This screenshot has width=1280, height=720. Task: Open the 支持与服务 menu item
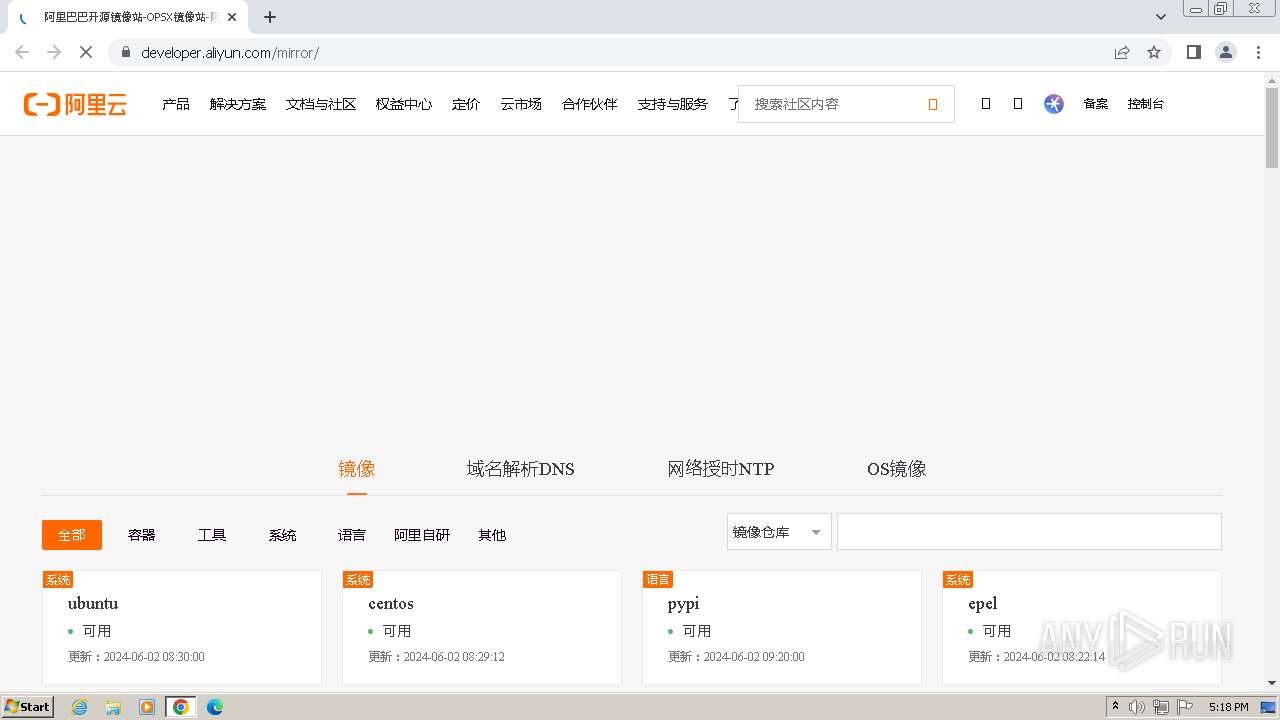coord(673,104)
